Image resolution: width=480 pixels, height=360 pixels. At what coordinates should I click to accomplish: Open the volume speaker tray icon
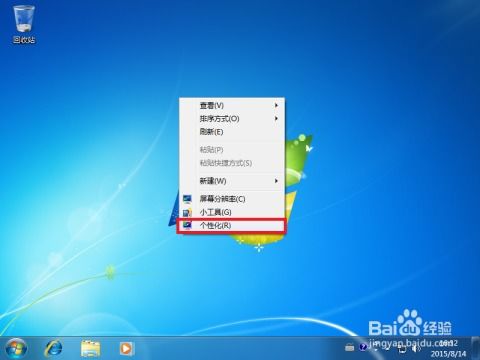tap(416, 349)
